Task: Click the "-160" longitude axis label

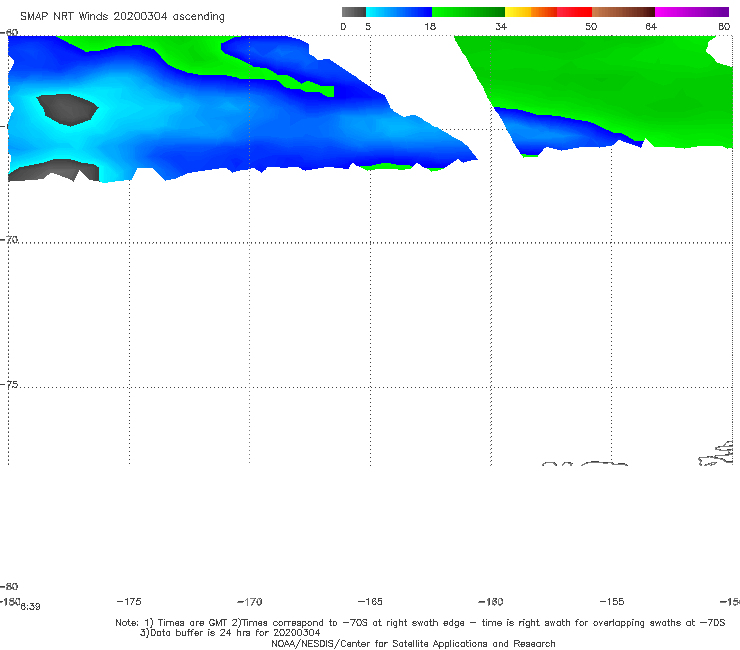Action: (491, 602)
